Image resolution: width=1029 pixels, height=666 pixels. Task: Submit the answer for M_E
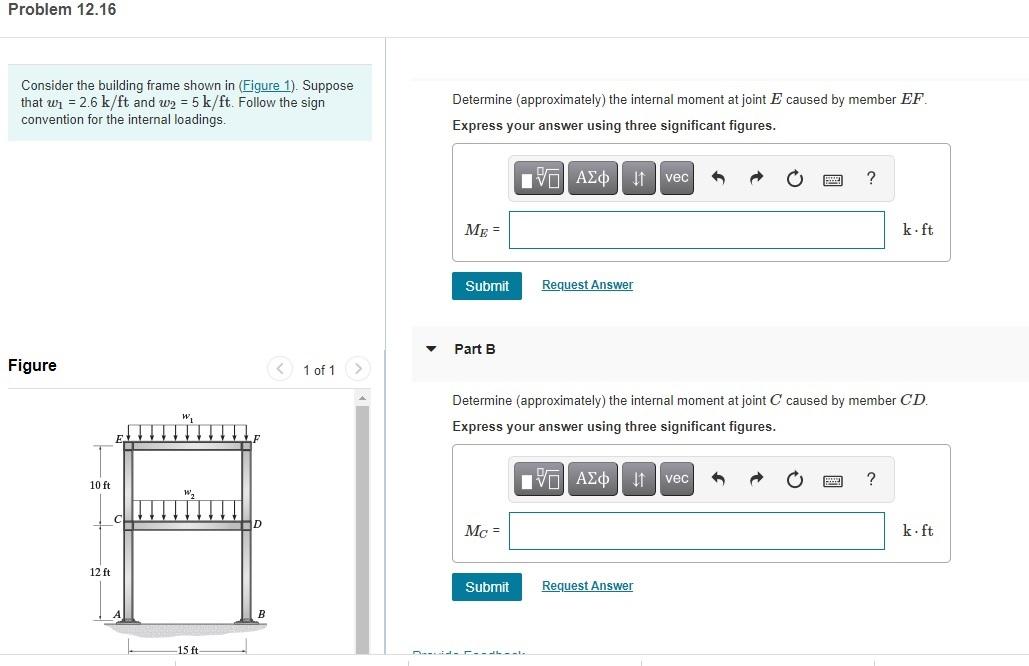(x=487, y=285)
